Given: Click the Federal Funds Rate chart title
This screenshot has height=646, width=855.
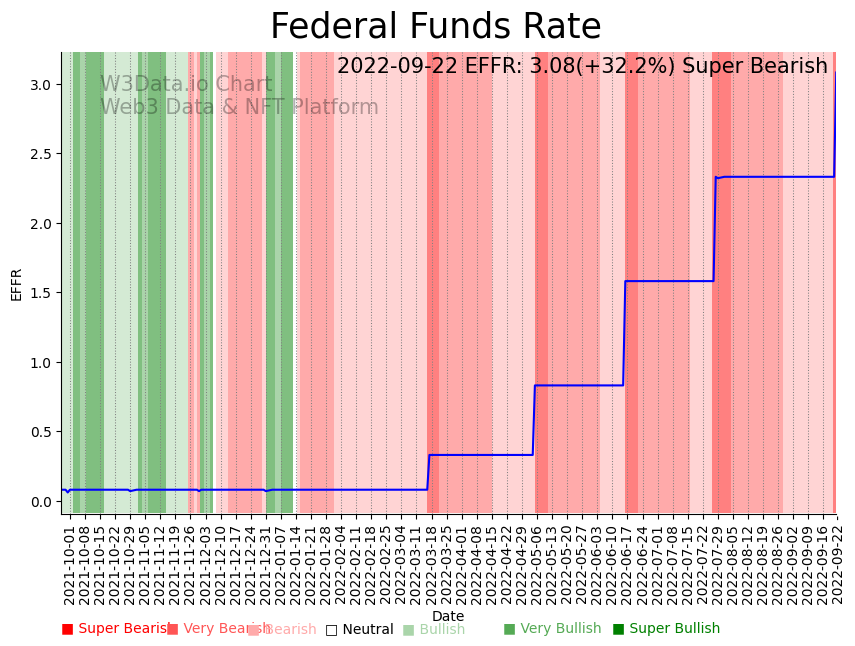Looking at the screenshot, I should (436, 27).
